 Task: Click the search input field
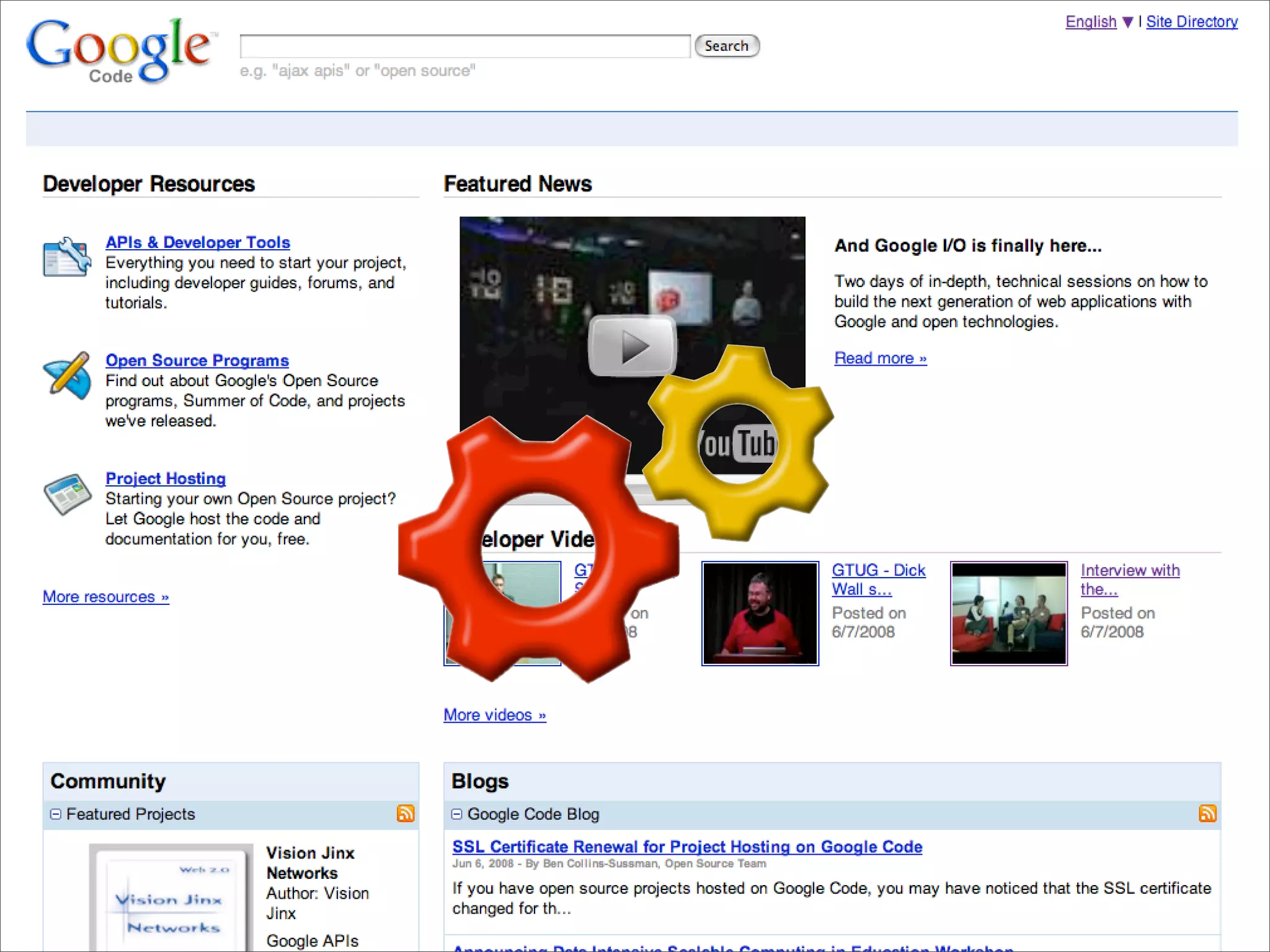(x=465, y=46)
